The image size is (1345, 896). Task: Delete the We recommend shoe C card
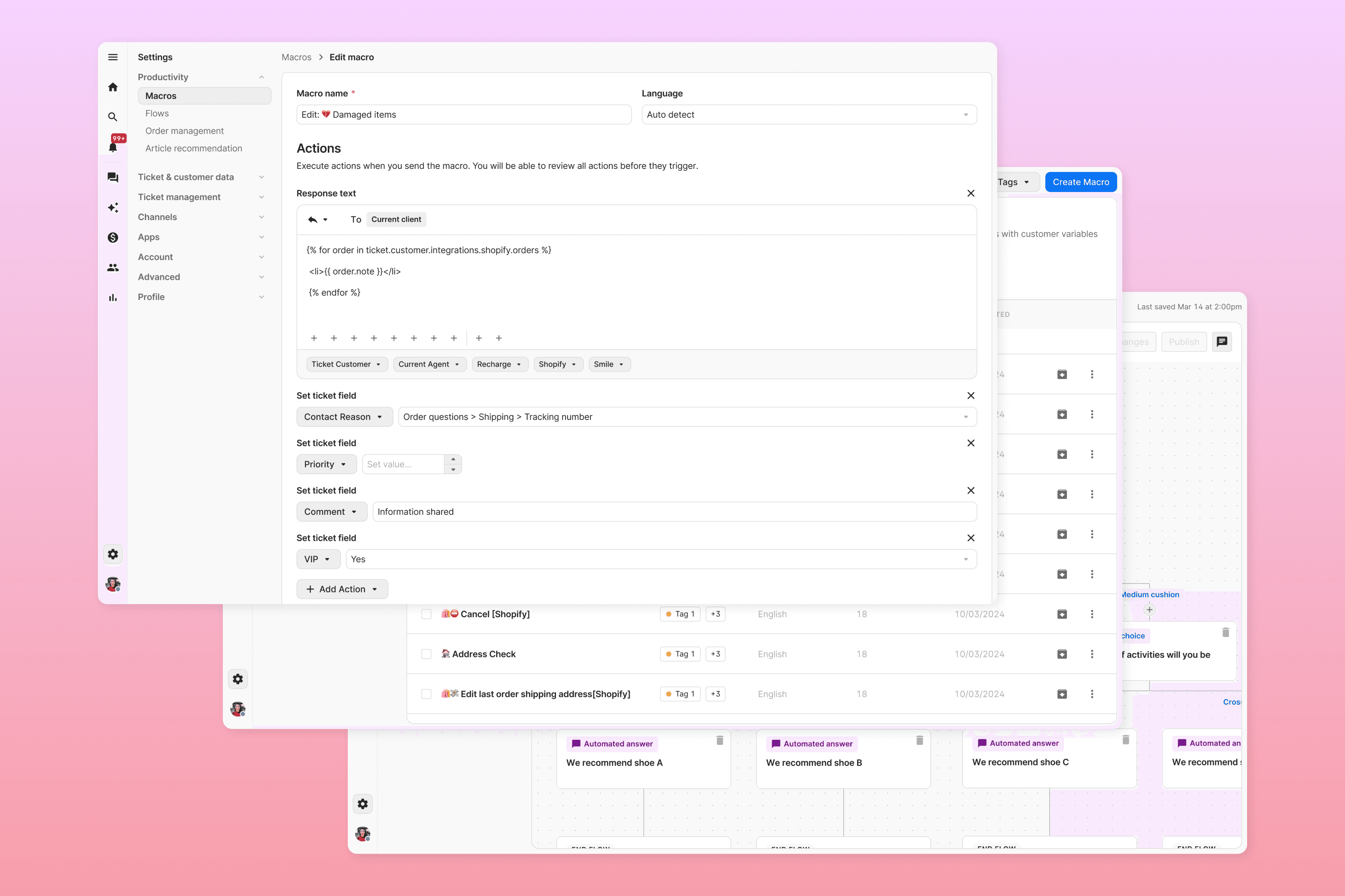(x=1126, y=740)
